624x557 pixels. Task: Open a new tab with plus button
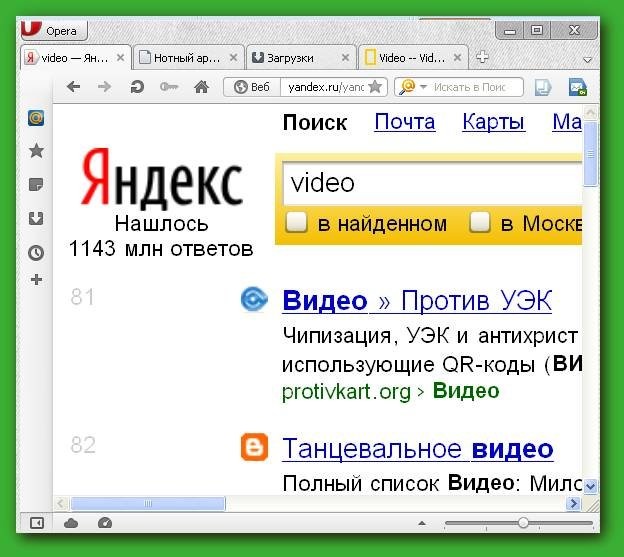482,57
